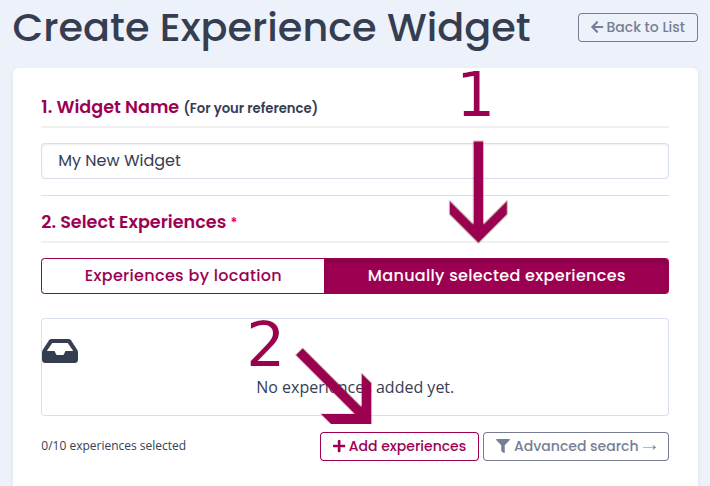This screenshot has width=710, height=486.
Task: Switch to Experiences by location
Action: click(x=183, y=276)
